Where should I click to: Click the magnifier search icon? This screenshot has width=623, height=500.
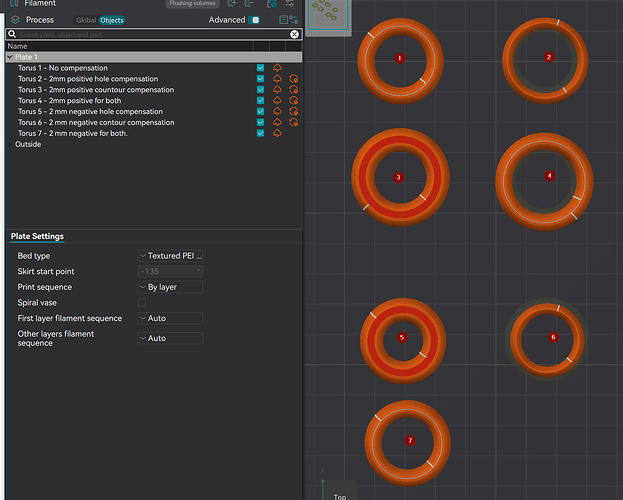pos(12,34)
